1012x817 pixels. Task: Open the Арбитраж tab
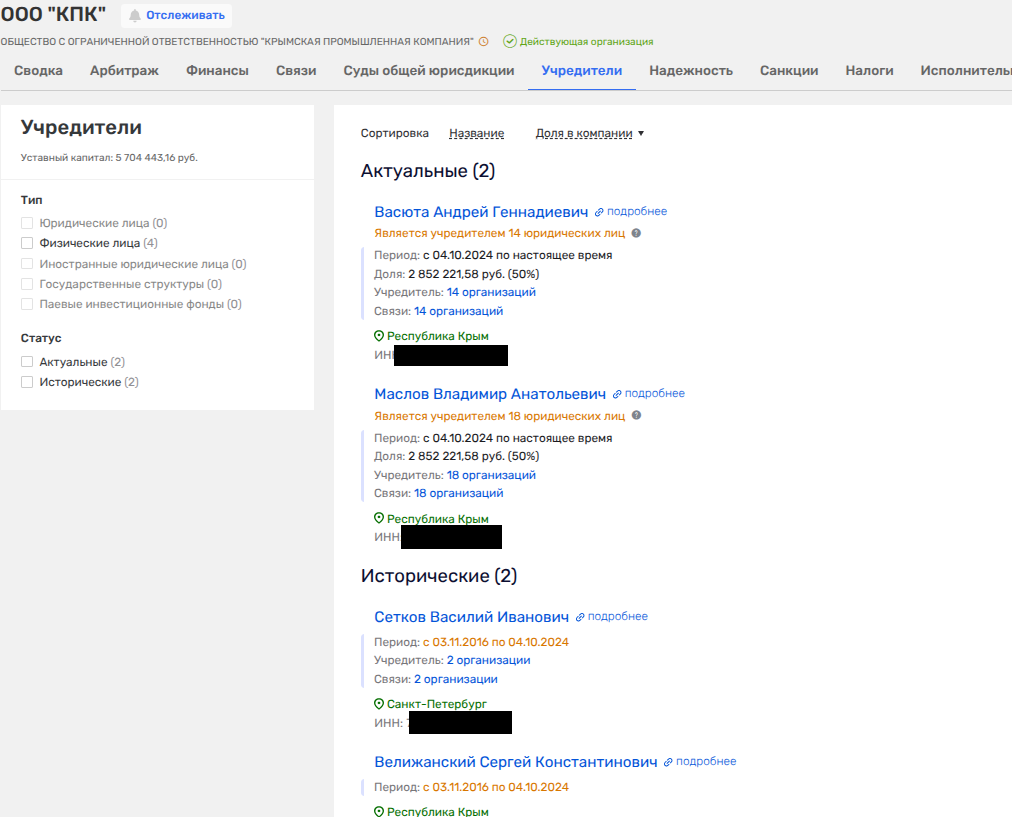pyautogui.click(x=124, y=71)
